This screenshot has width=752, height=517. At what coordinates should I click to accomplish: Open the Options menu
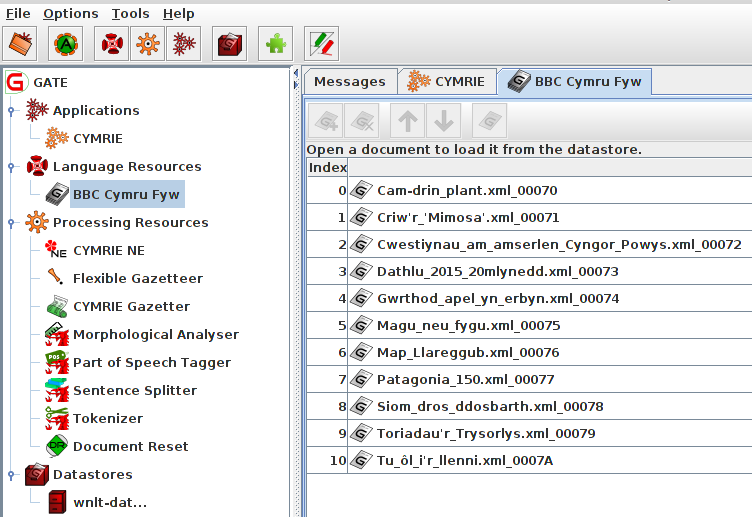point(70,14)
